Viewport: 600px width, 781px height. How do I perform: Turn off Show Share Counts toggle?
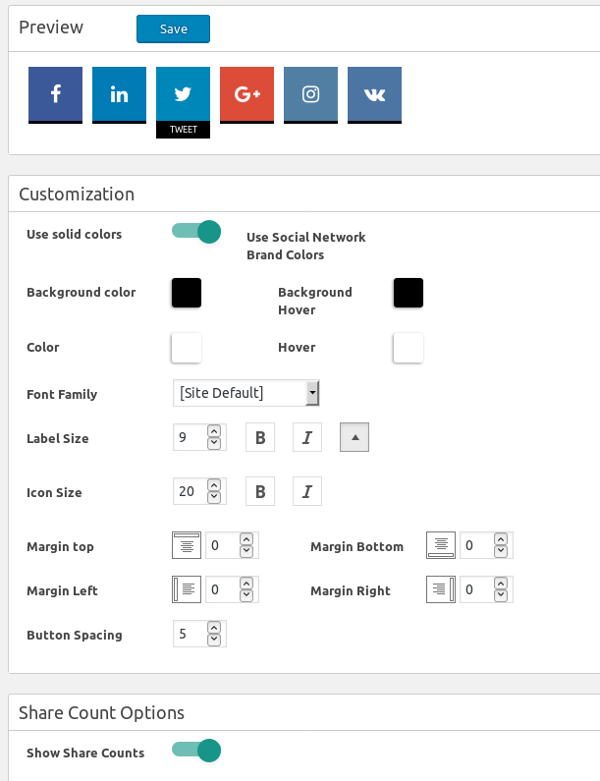196,751
